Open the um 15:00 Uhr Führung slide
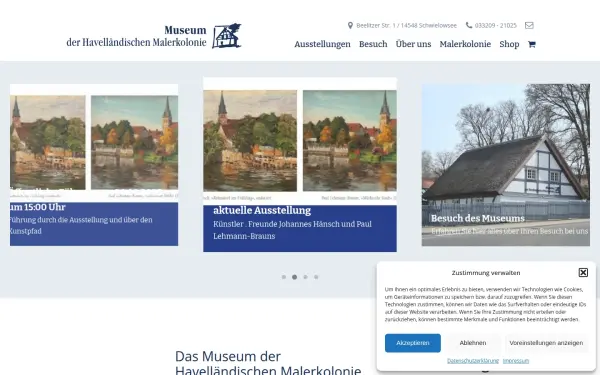Screen dimensions: 600x375 [x=94, y=165]
